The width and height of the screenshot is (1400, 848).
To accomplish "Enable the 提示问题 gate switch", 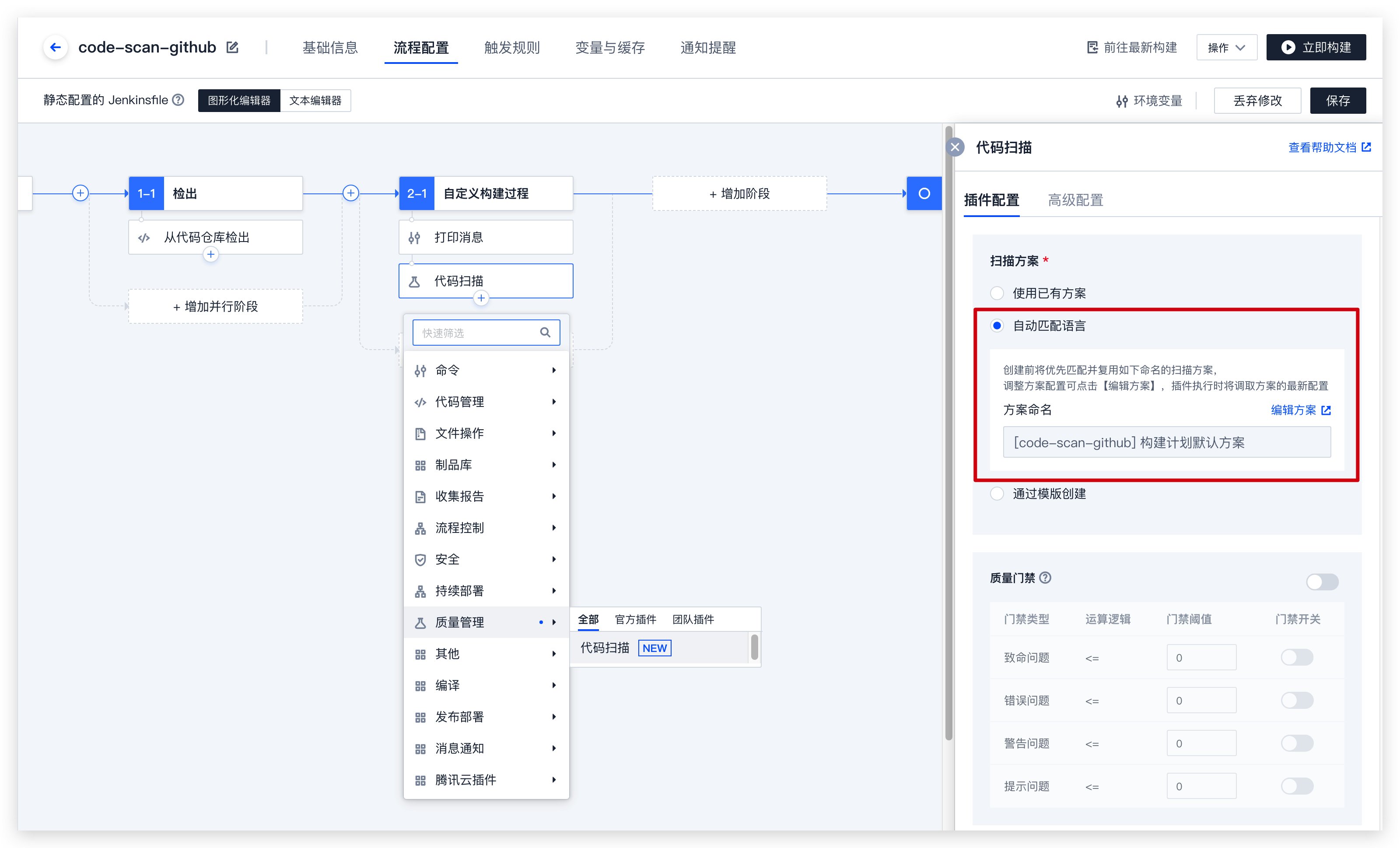I will [1297, 786].
